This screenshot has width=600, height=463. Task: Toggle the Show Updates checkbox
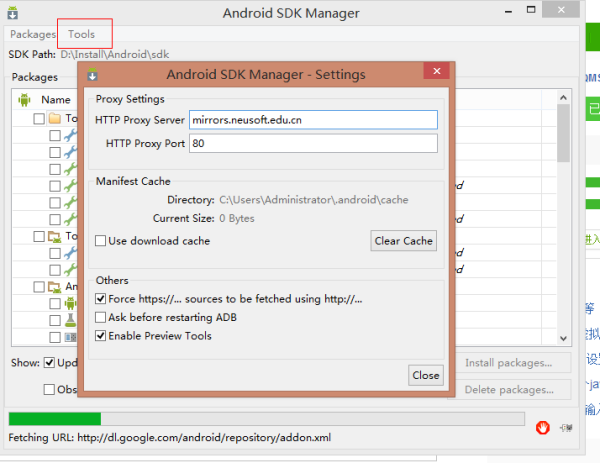pyautogui.click(x=49, y=362)
